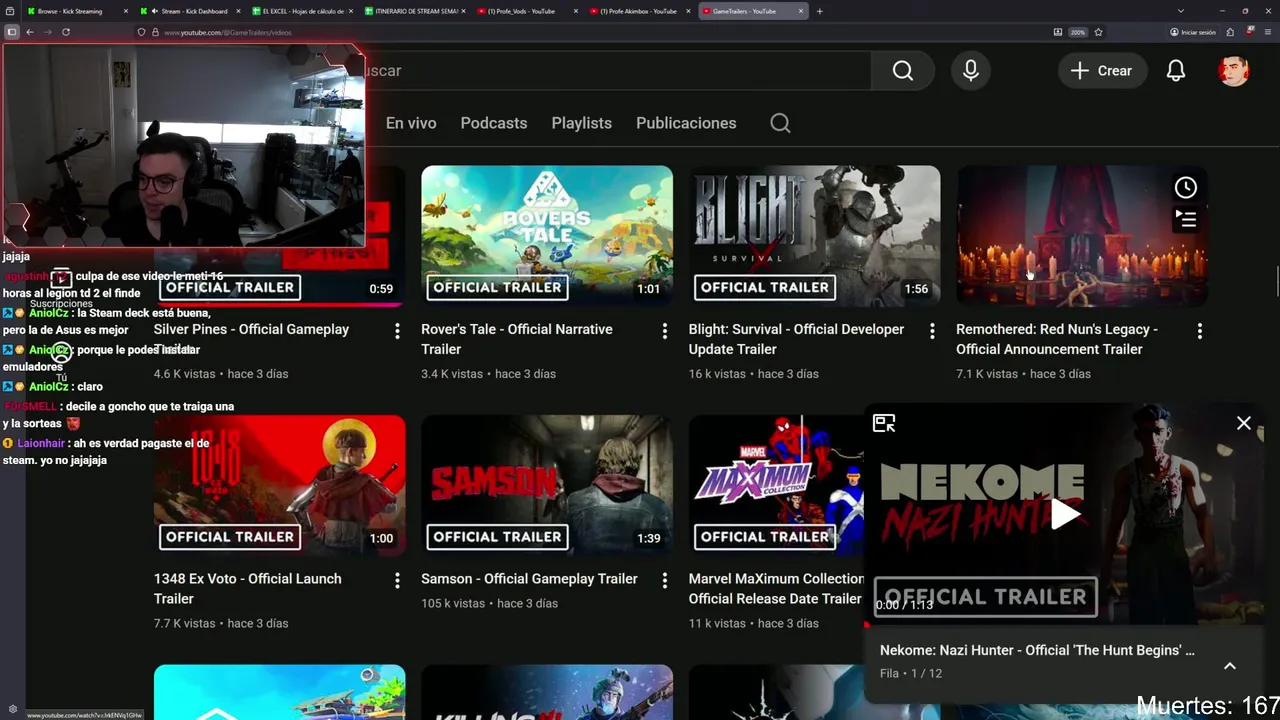Close the GameTrailers YouTube tab

(x=801, y=11)
